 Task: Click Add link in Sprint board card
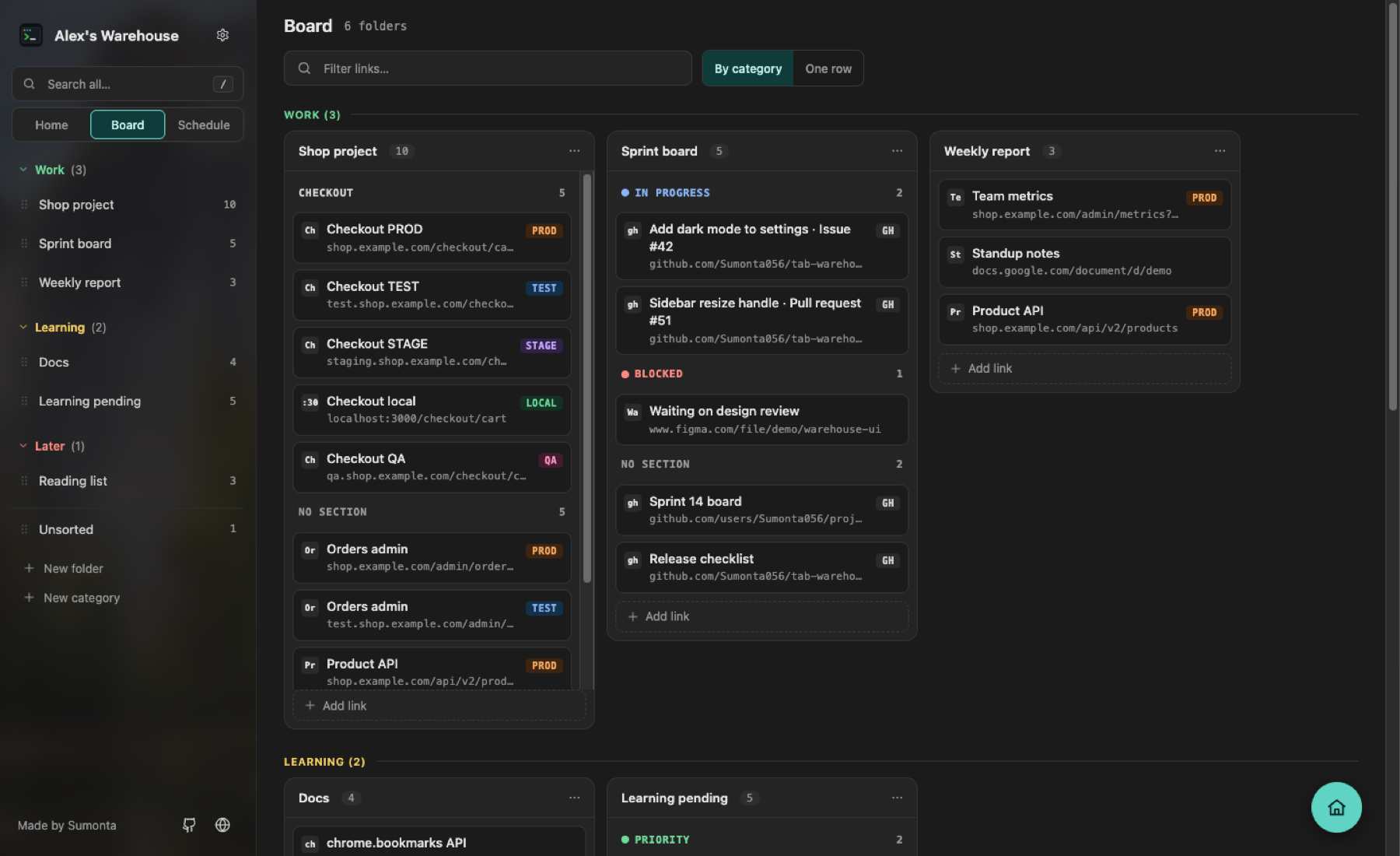[x=761, y=616]
